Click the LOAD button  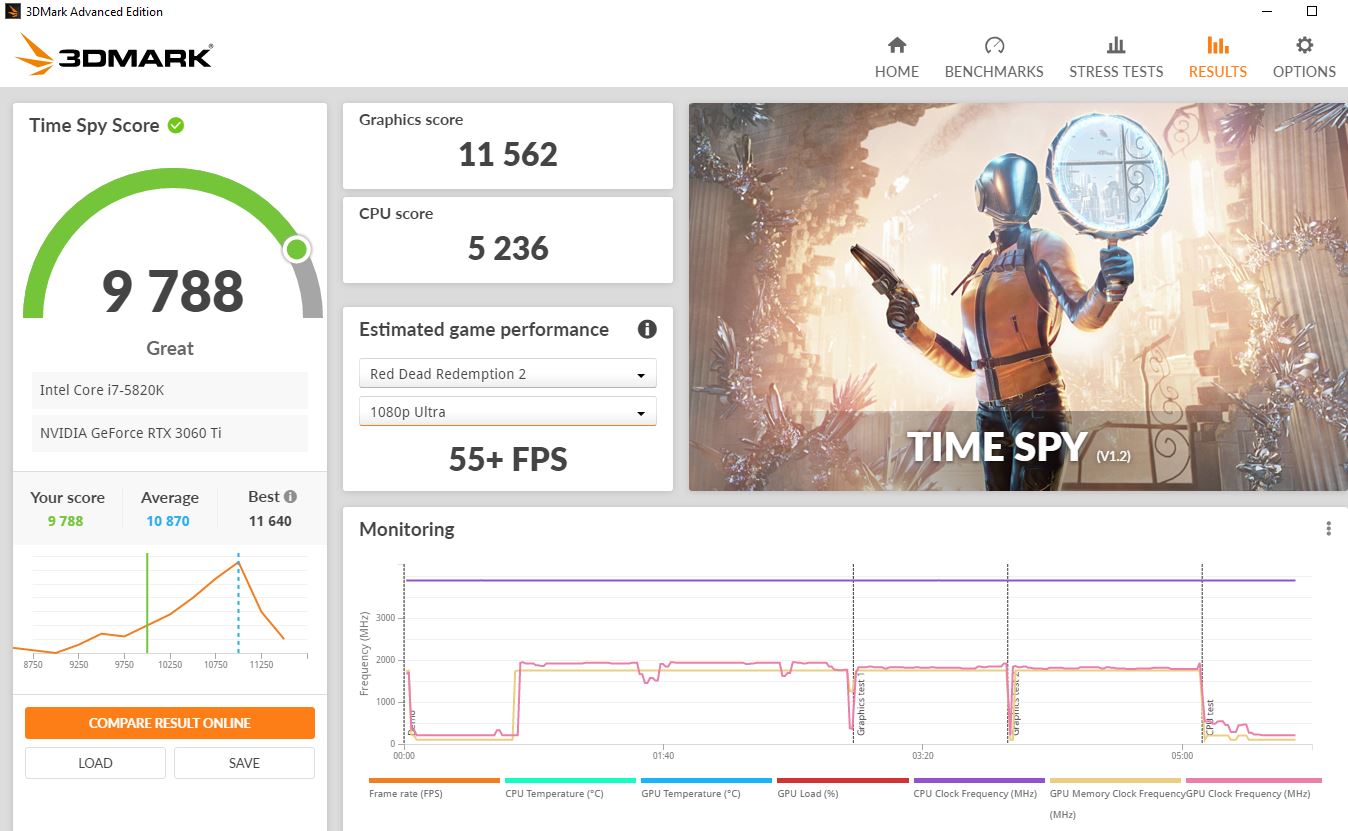95,763
